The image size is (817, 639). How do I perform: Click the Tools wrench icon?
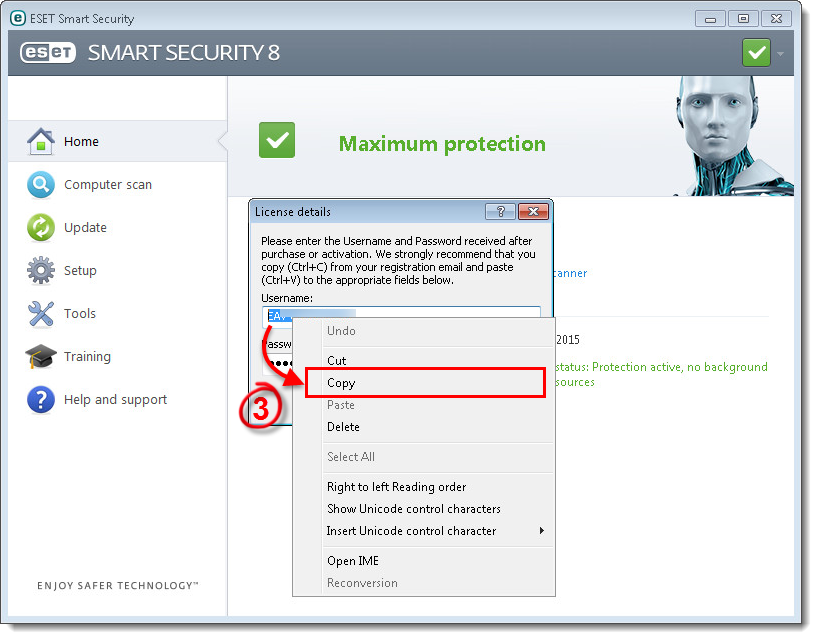click(x=41, y=314)
